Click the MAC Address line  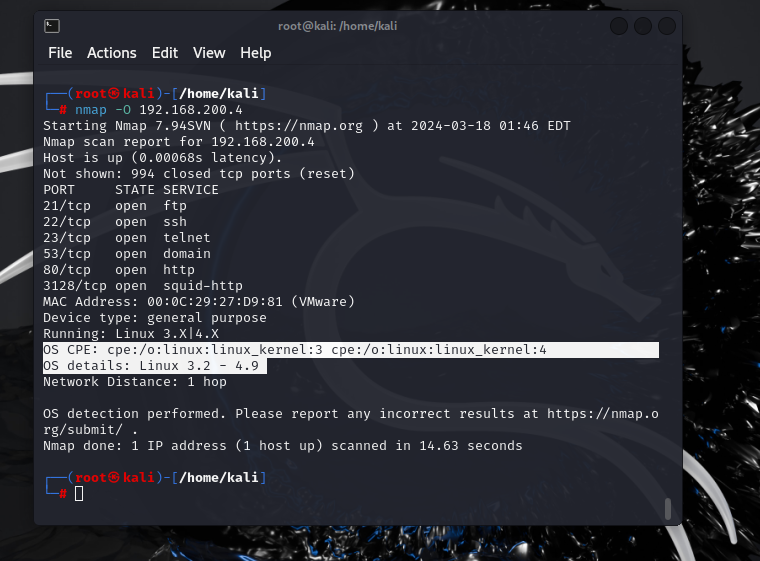[x=199, y=302]
